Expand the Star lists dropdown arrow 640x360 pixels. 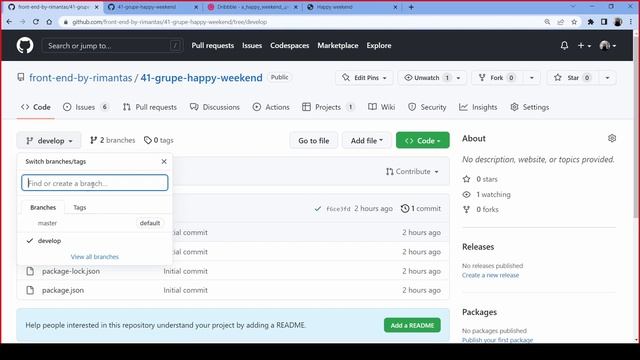click(607, 78)
